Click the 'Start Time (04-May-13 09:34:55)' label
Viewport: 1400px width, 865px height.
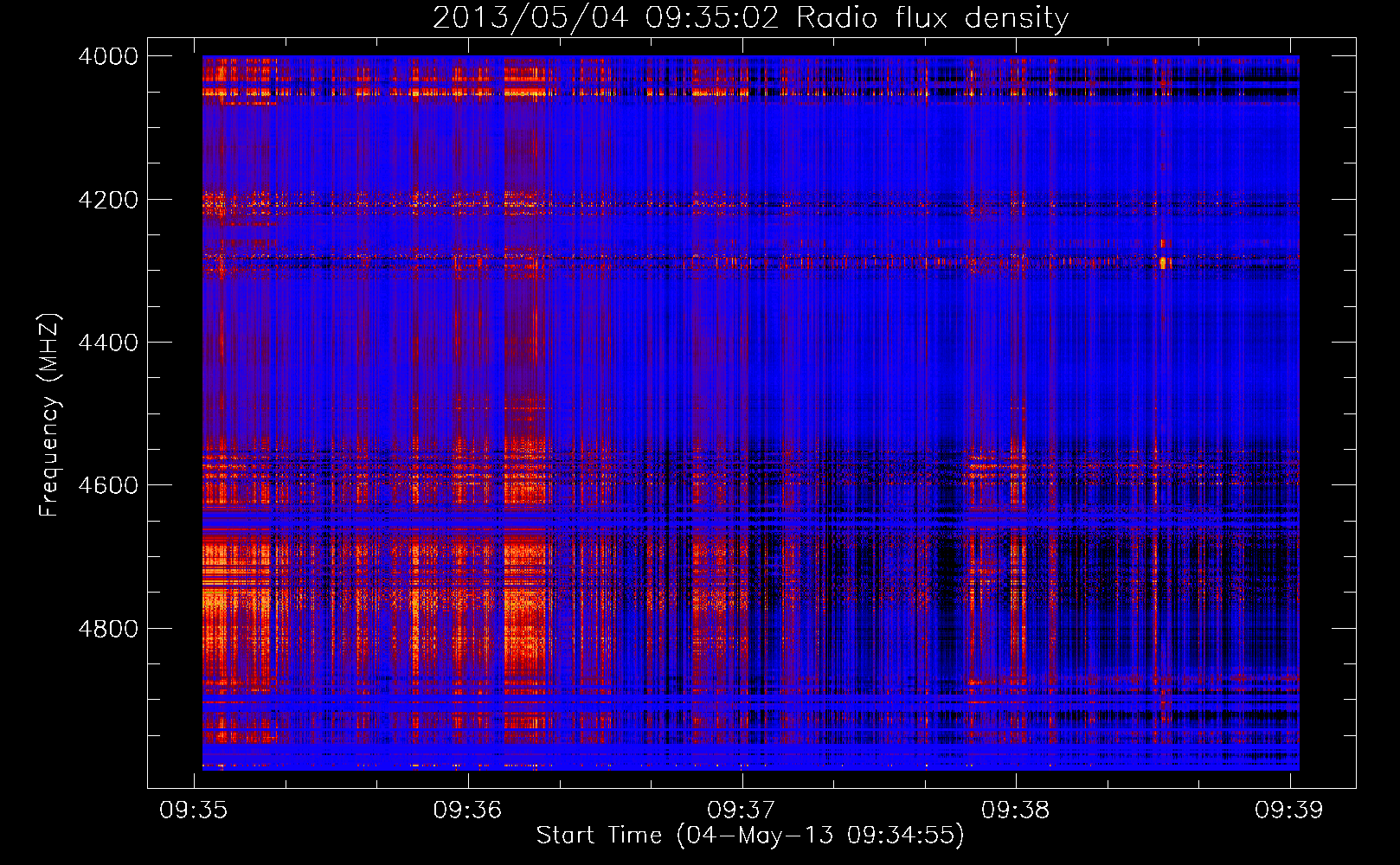point(750,836)
